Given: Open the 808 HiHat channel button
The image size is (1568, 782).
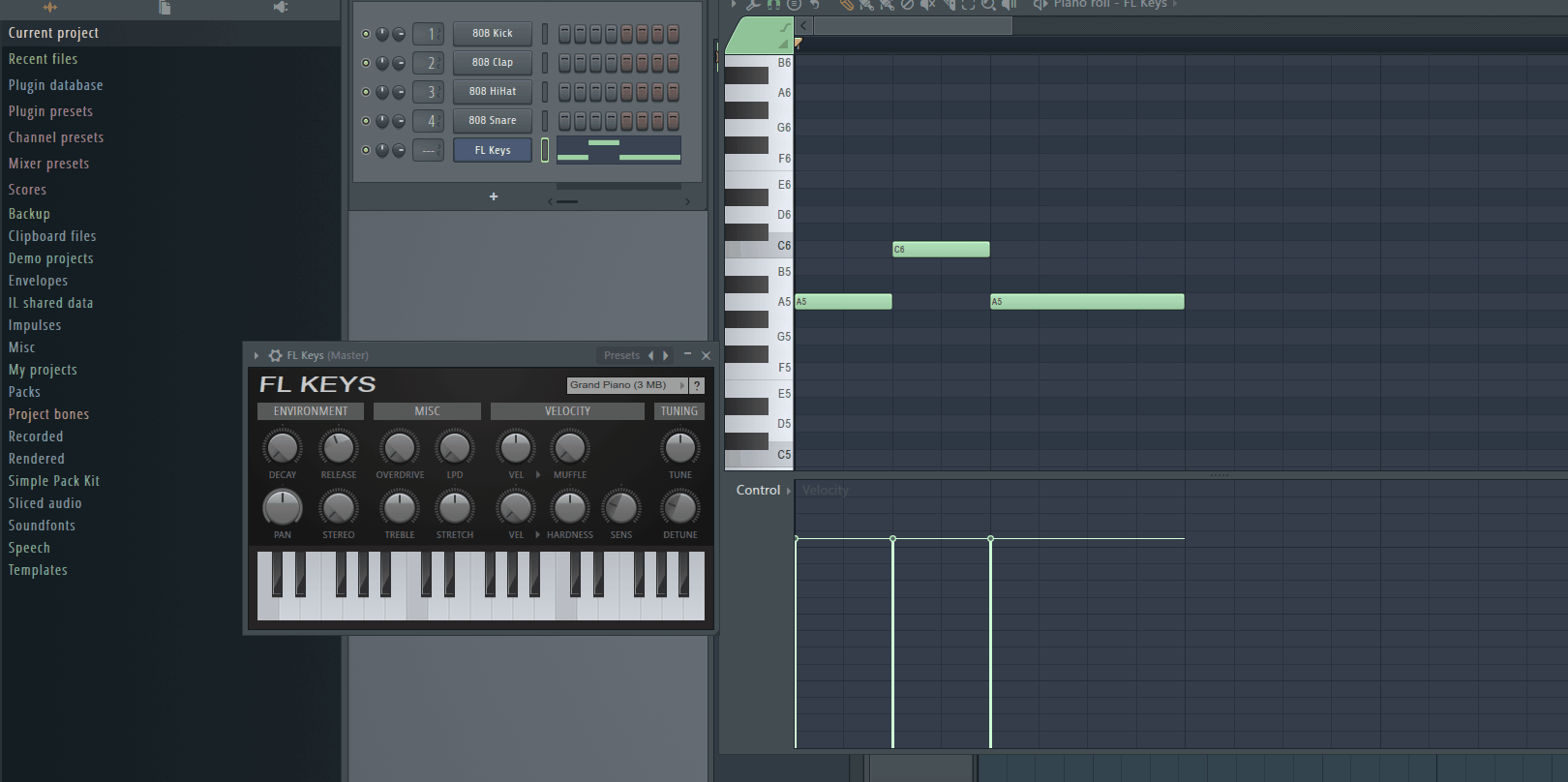Looking at the screenshot, I should point(493,92).
